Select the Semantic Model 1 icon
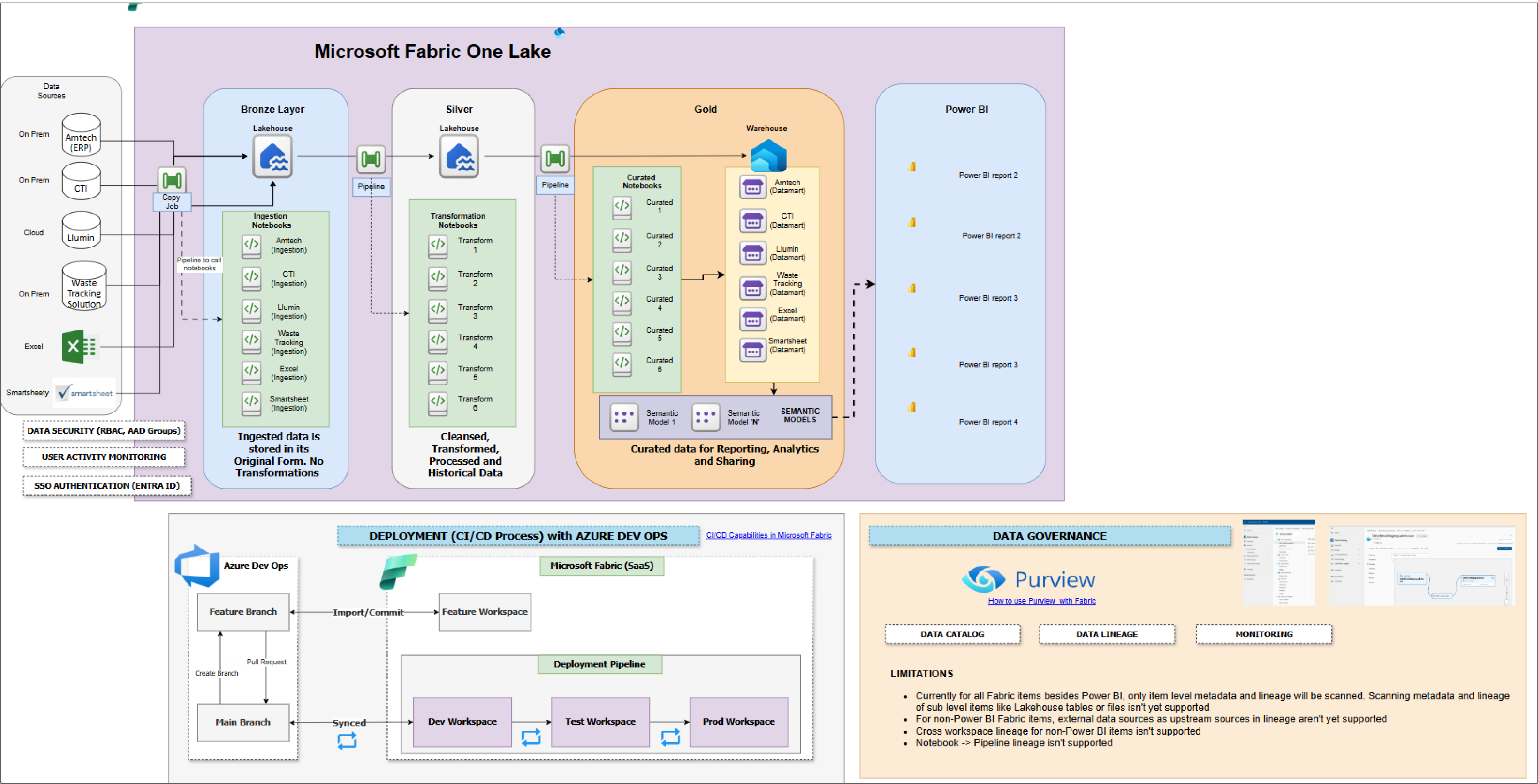The width and height of the screenshot is (1538, 784). point(624,417)
